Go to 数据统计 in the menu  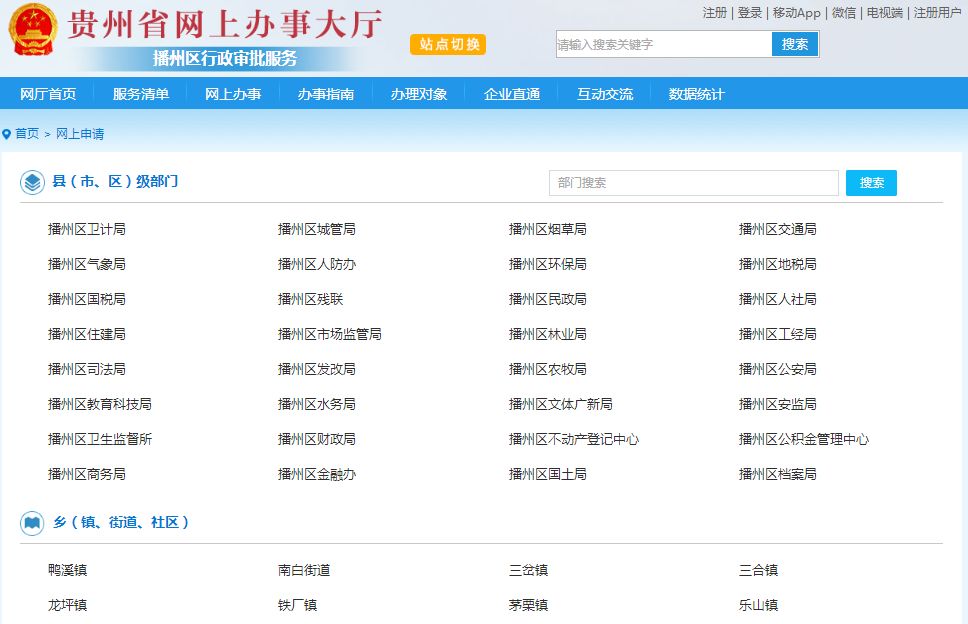point(697,94)
